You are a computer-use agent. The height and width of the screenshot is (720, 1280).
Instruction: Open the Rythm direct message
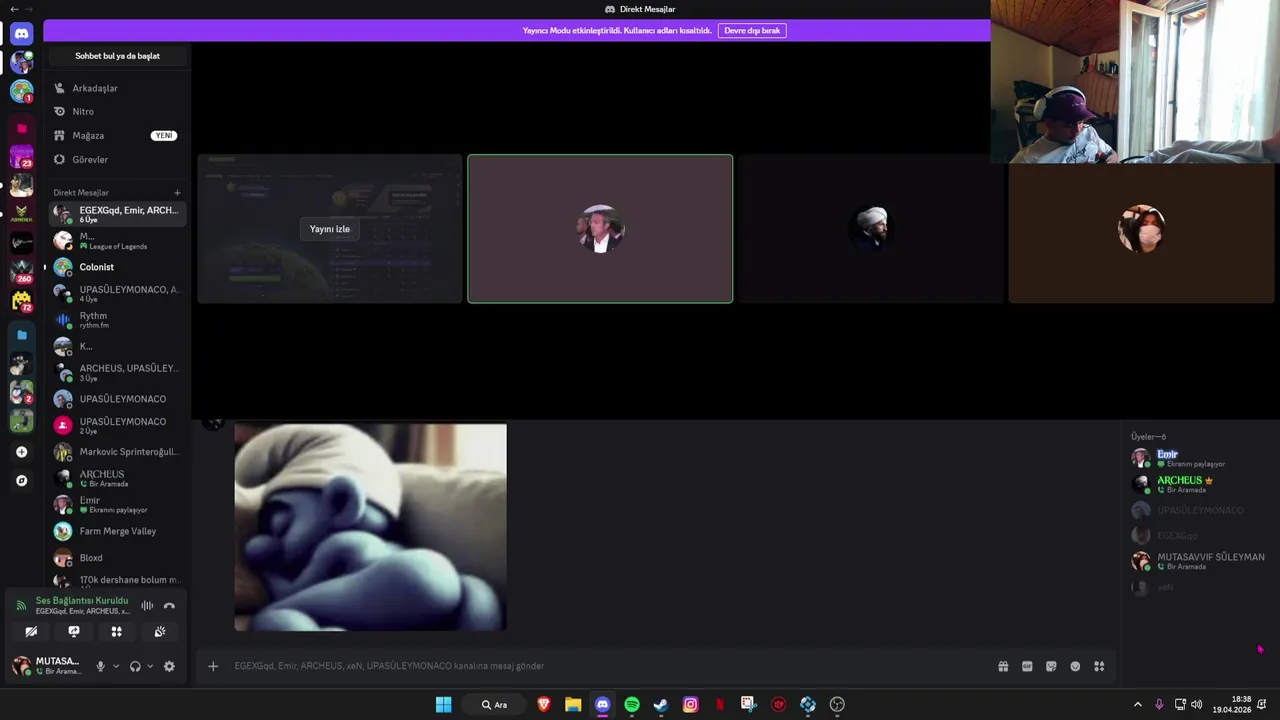pos(117,320)
